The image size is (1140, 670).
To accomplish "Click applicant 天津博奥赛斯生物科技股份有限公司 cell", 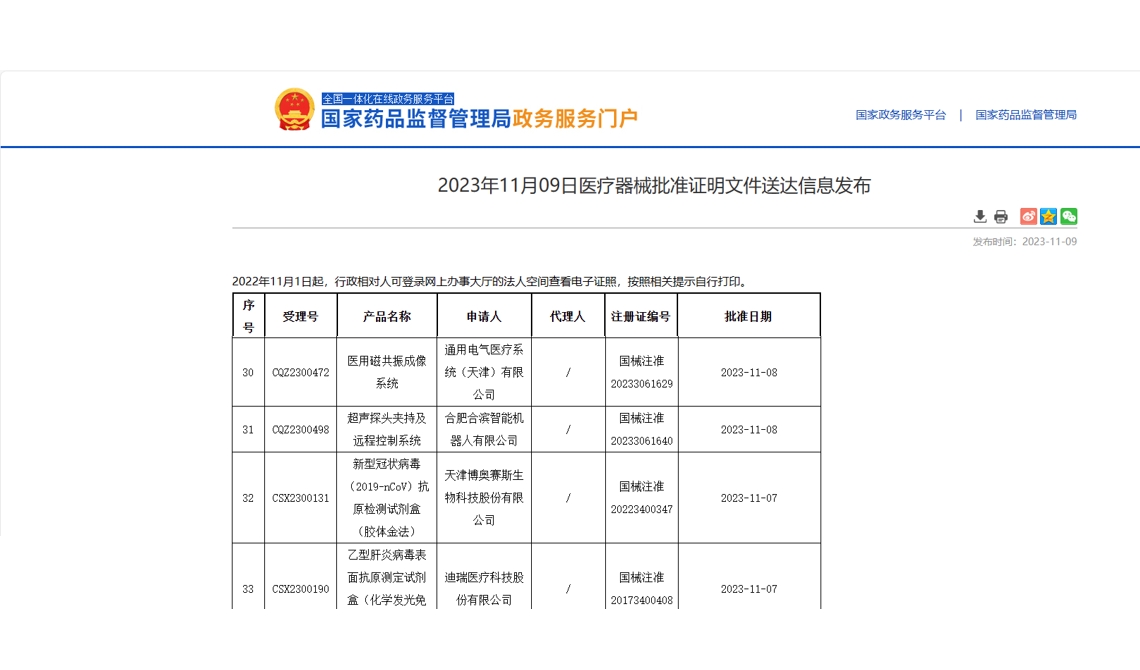I will pos(484,498).
